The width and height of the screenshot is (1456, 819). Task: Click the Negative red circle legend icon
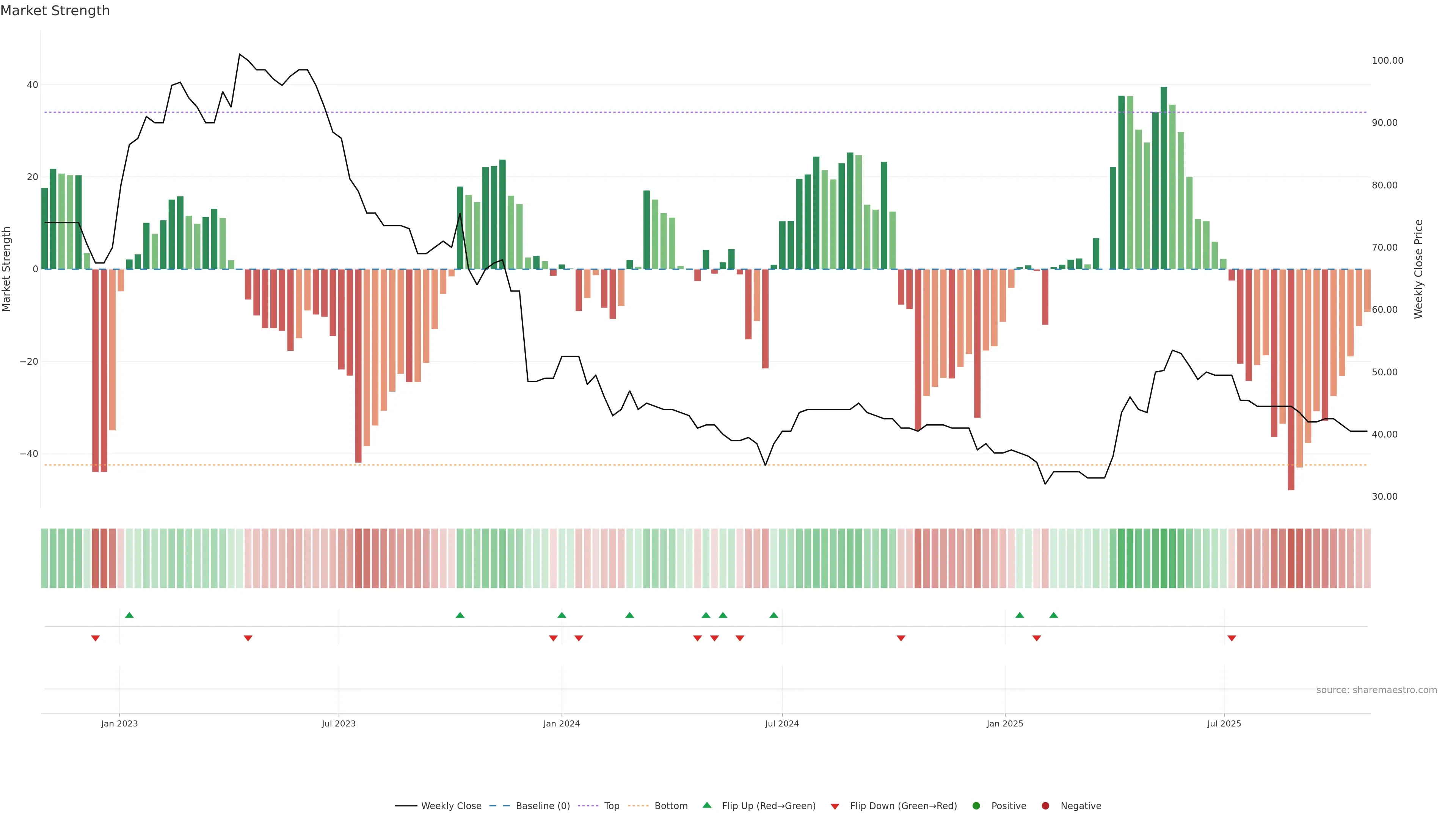click(1045, 806)
